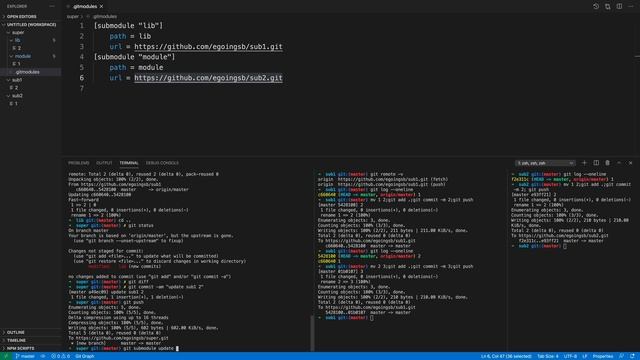Select the Terminal panel tab
Viewport: 640px width, 360px height.
[x=129, y=163]
